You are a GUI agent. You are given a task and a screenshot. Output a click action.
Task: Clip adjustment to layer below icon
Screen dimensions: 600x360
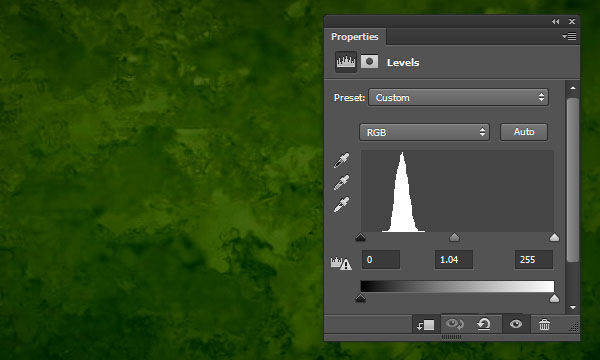pos(426,325)
